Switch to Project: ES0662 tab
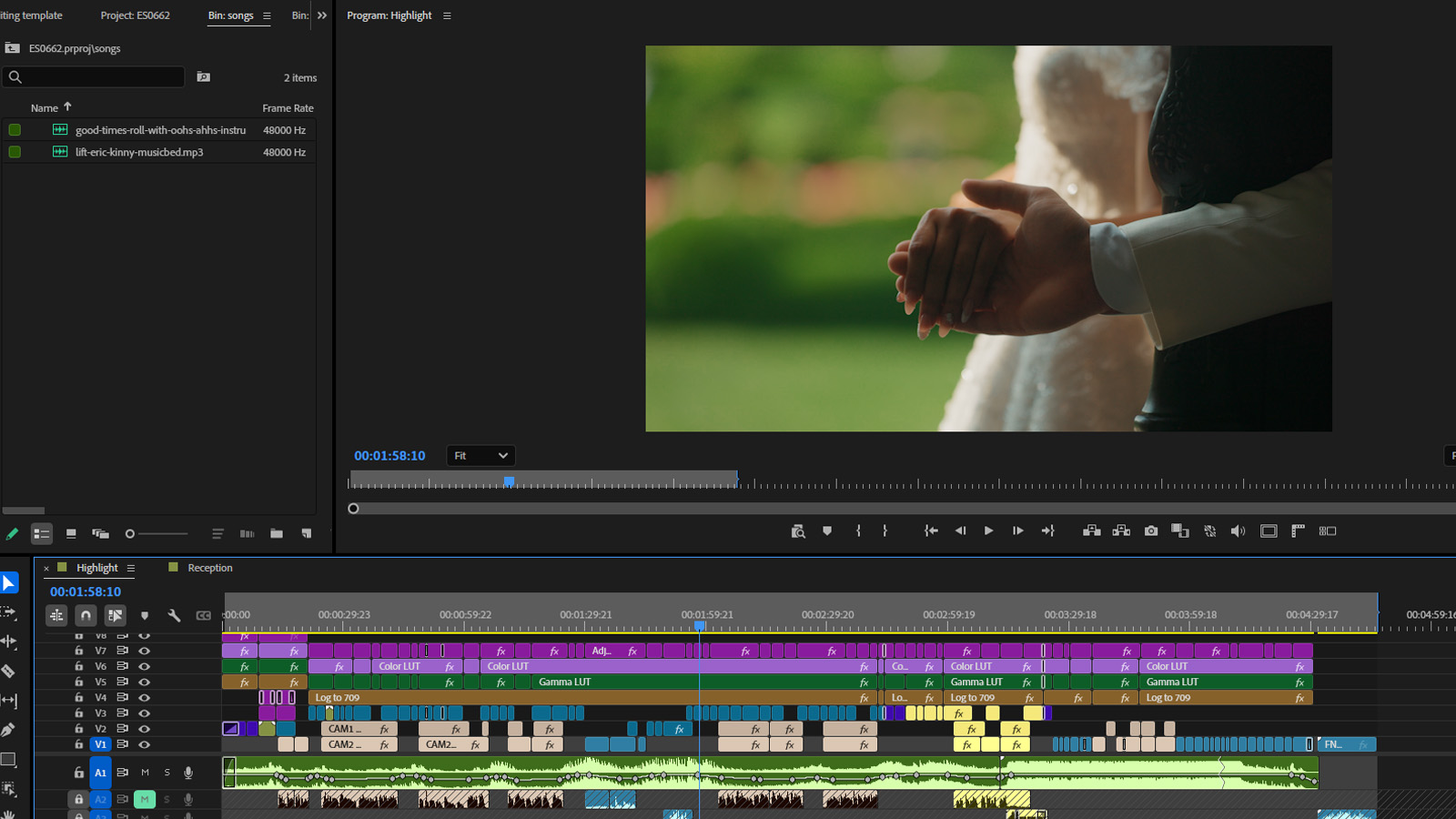The image size is (1456, 819). coord(135,15)
